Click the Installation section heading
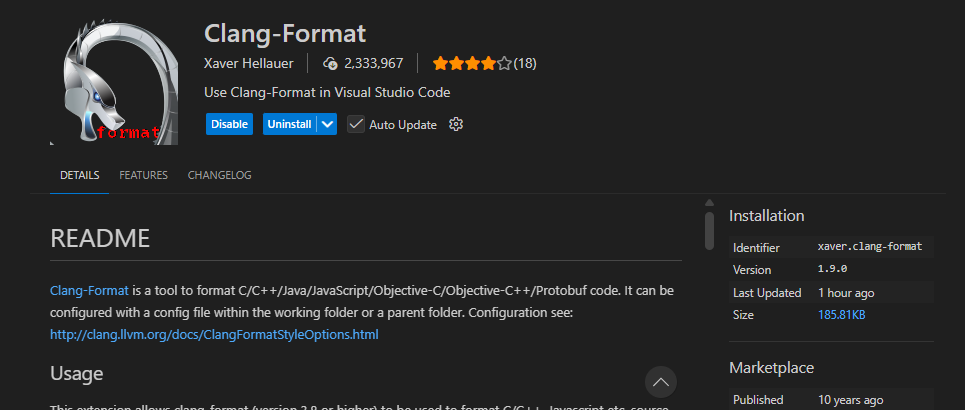 [x=766, y=215]
